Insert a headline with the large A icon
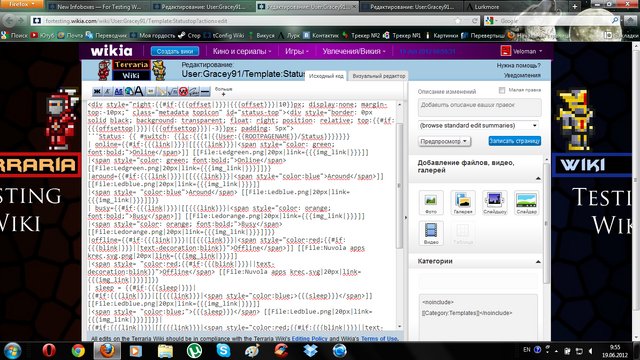Viewport: 640px width, 360px height. (x=140, y=91)
